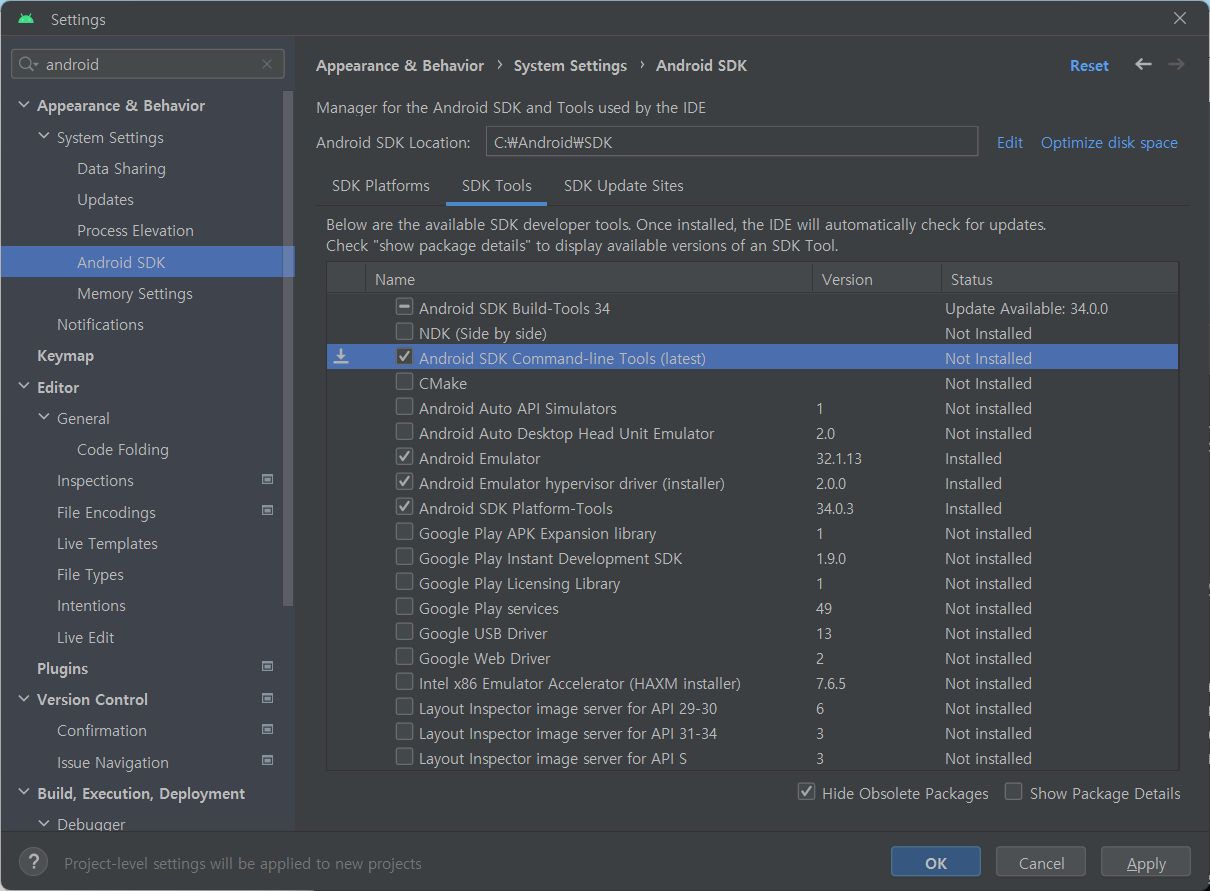This screenshot has width=1210, height=891.
Task: Check Intel x86 Emulator Accelerator (HAXM installer)
Action: pos(404,682)
